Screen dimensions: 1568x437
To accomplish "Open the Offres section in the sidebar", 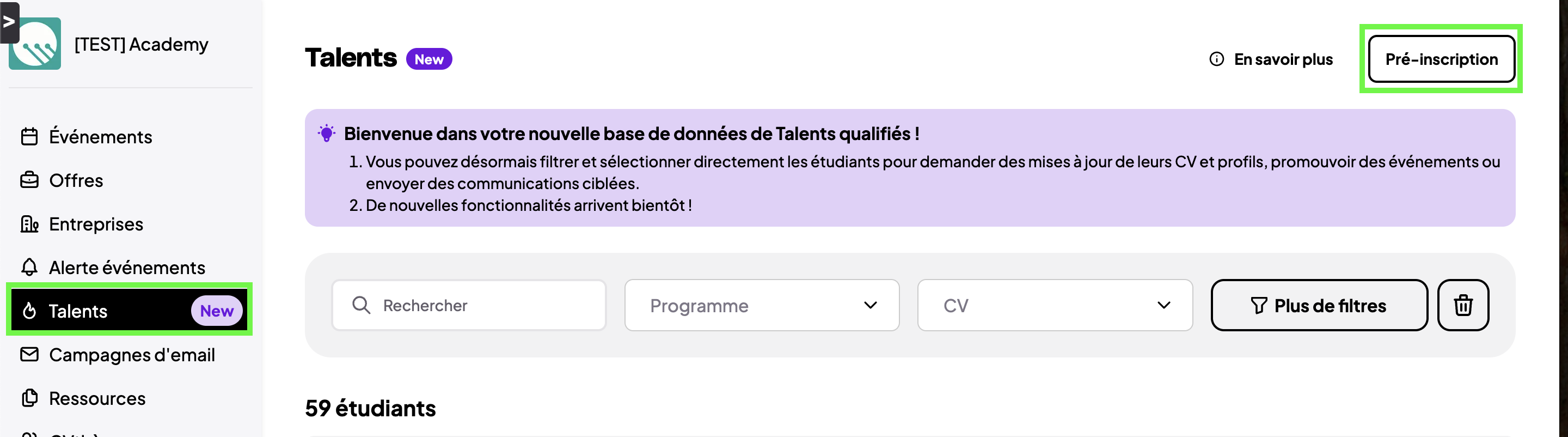I will (76, 180).
